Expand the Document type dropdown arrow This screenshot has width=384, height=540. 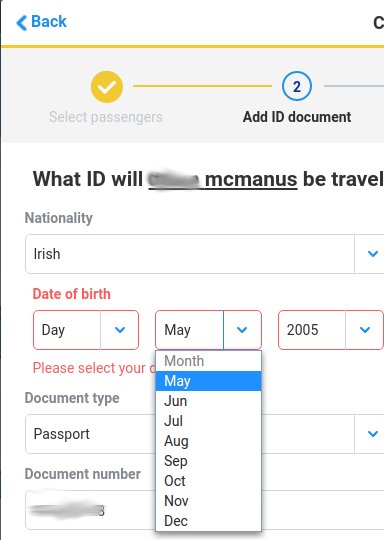coord(373,434)
